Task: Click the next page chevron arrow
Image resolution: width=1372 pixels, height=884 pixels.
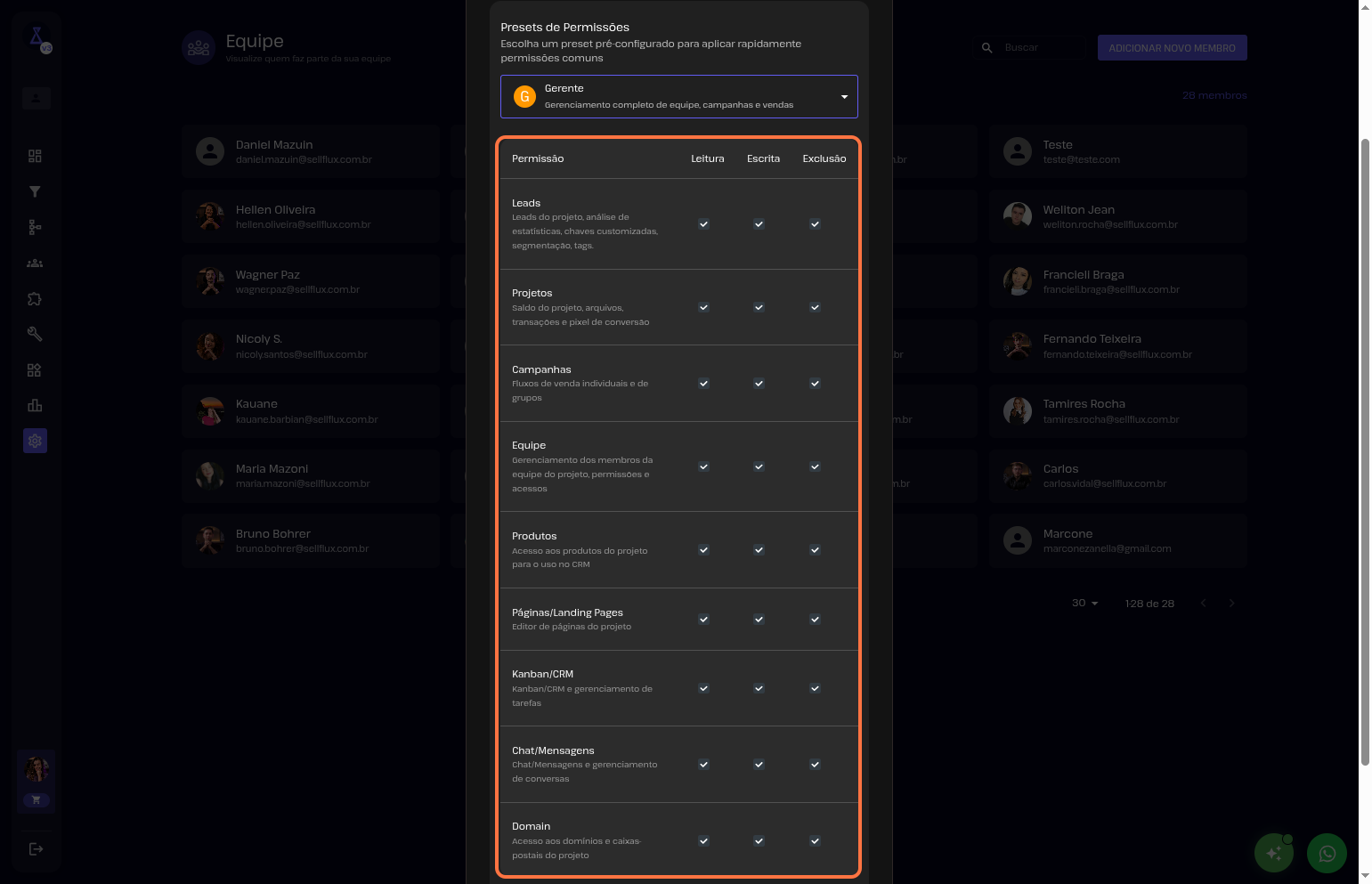Action: [x=1231, y=604]
